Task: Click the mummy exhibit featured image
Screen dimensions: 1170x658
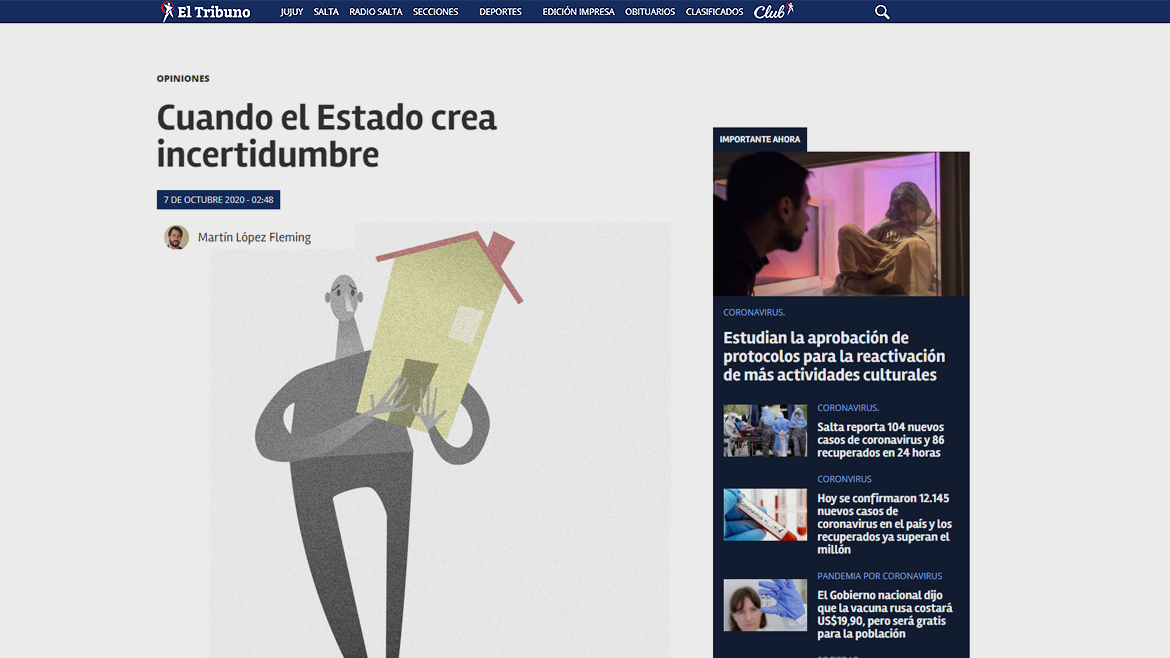Action: [x=841, y=223]
